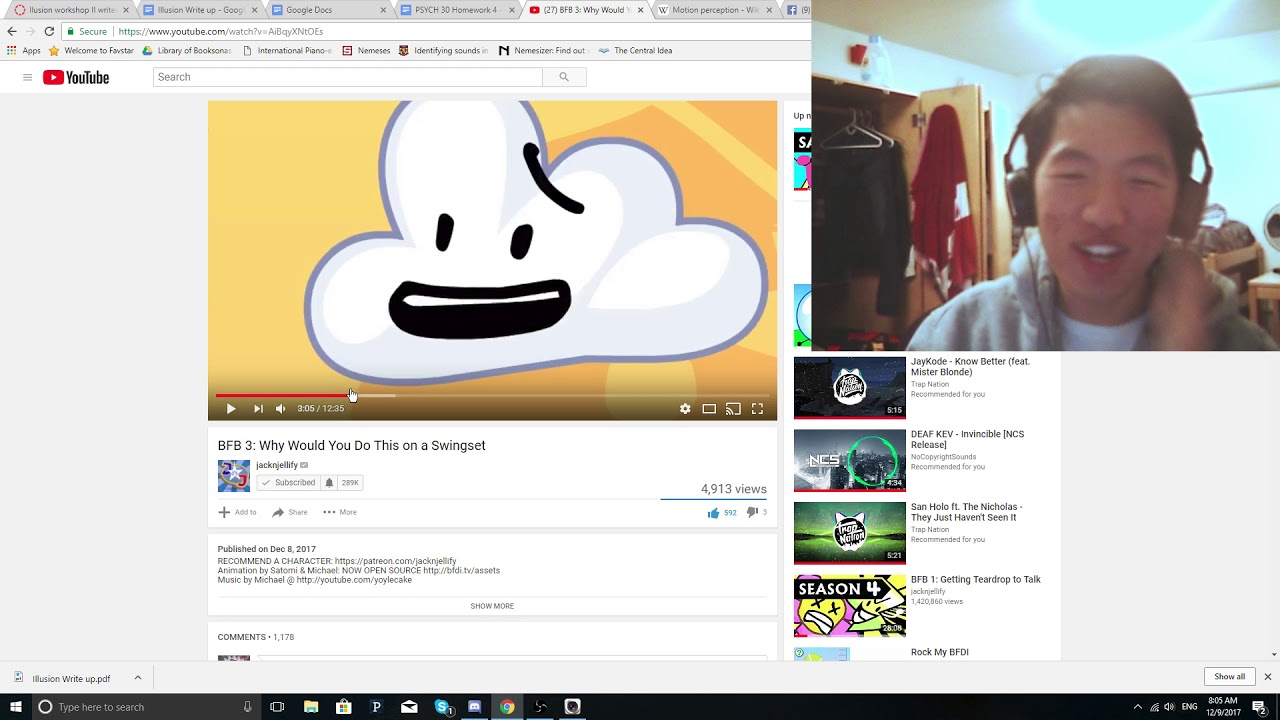Open the Apps bookmark shortcut
The image size is (1280, 720).
click(x=24, y=50)
